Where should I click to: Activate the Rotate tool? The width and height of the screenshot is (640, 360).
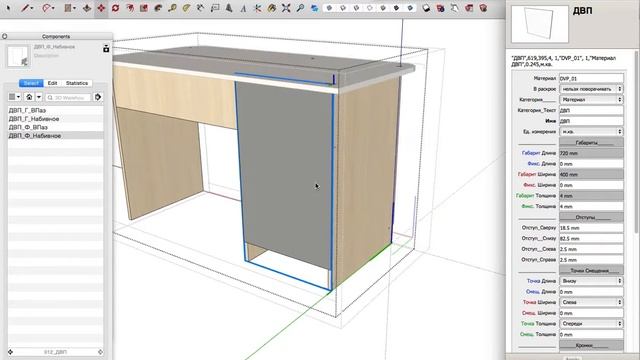pos(116,8)
